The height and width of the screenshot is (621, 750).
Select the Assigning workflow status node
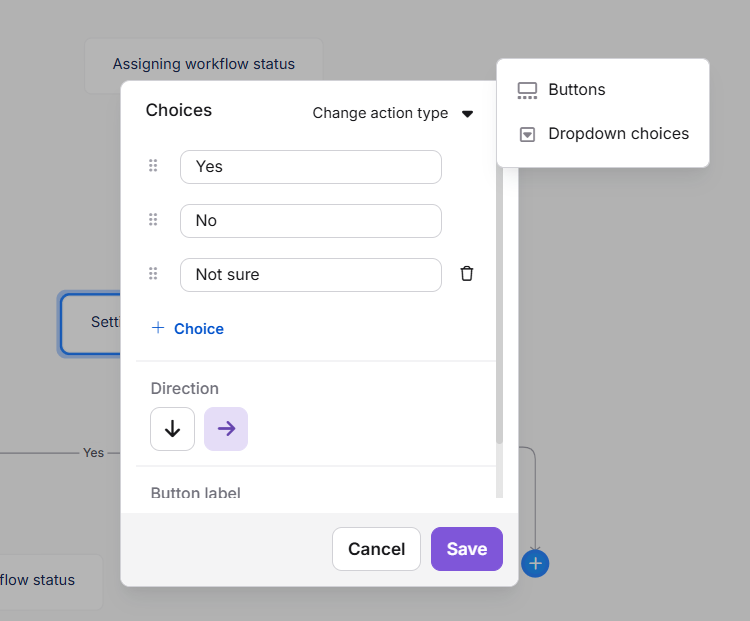204,64
